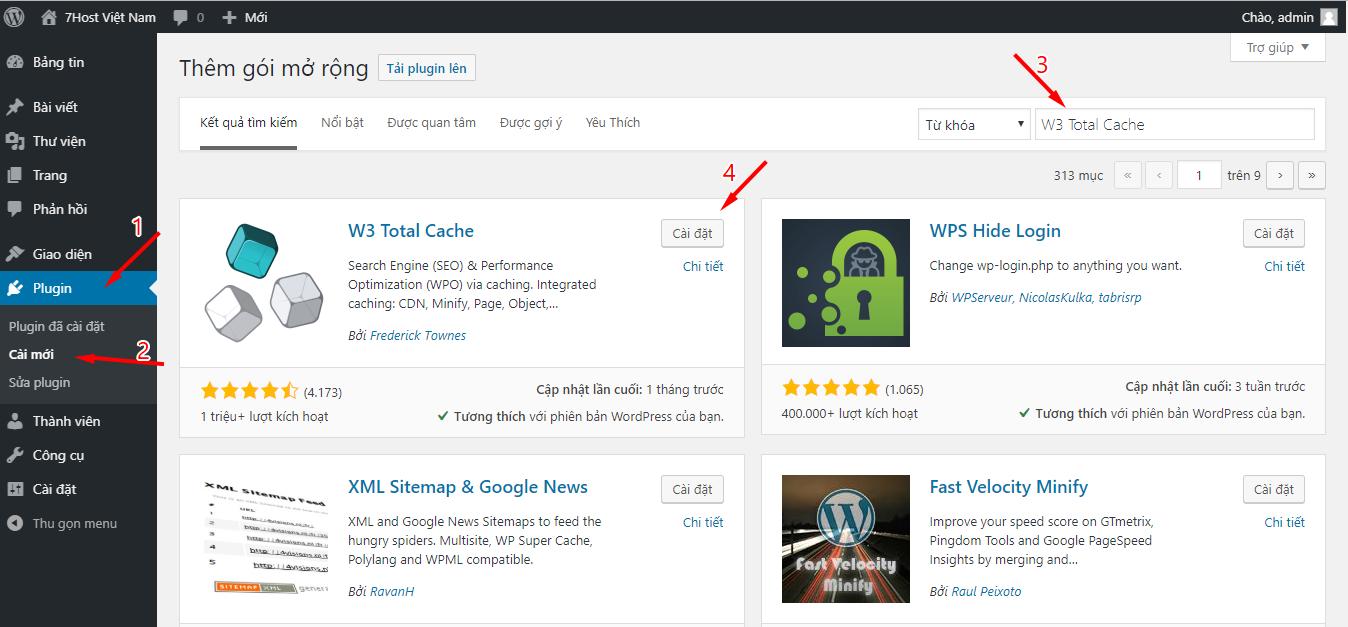Open Chi tiết for XML Sitemap plugin

coord(703,522)
